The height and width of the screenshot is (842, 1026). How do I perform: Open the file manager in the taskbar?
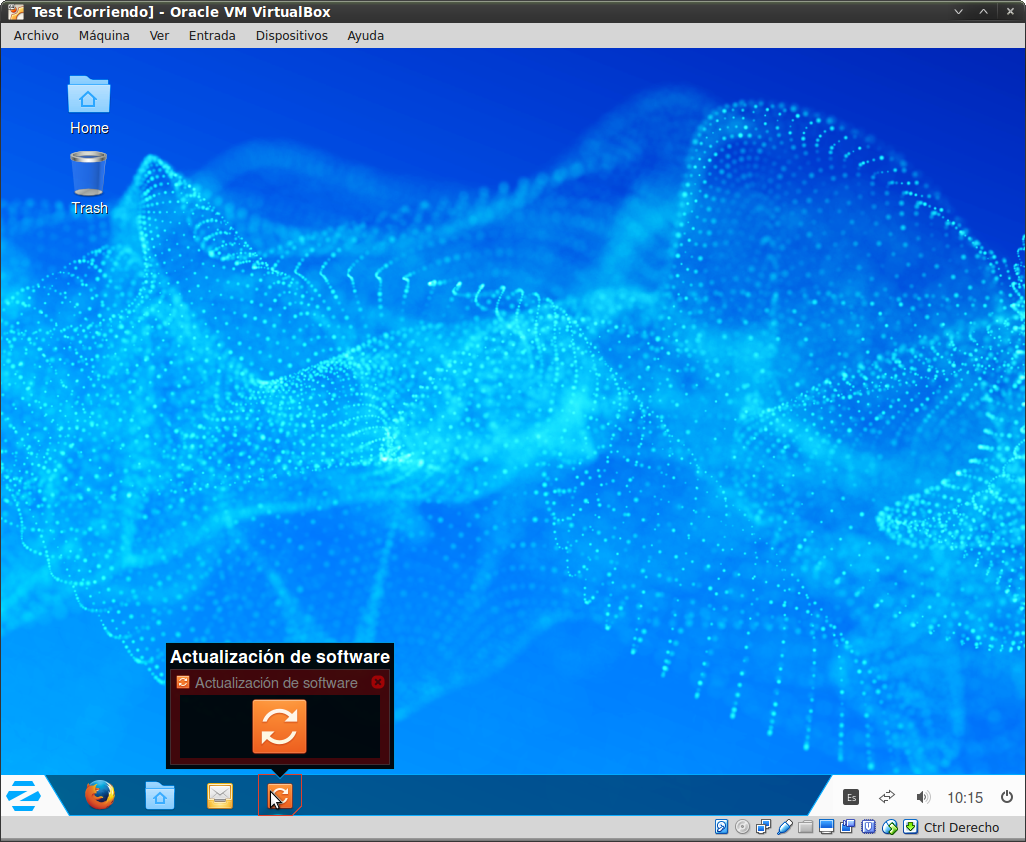[160, 796]
